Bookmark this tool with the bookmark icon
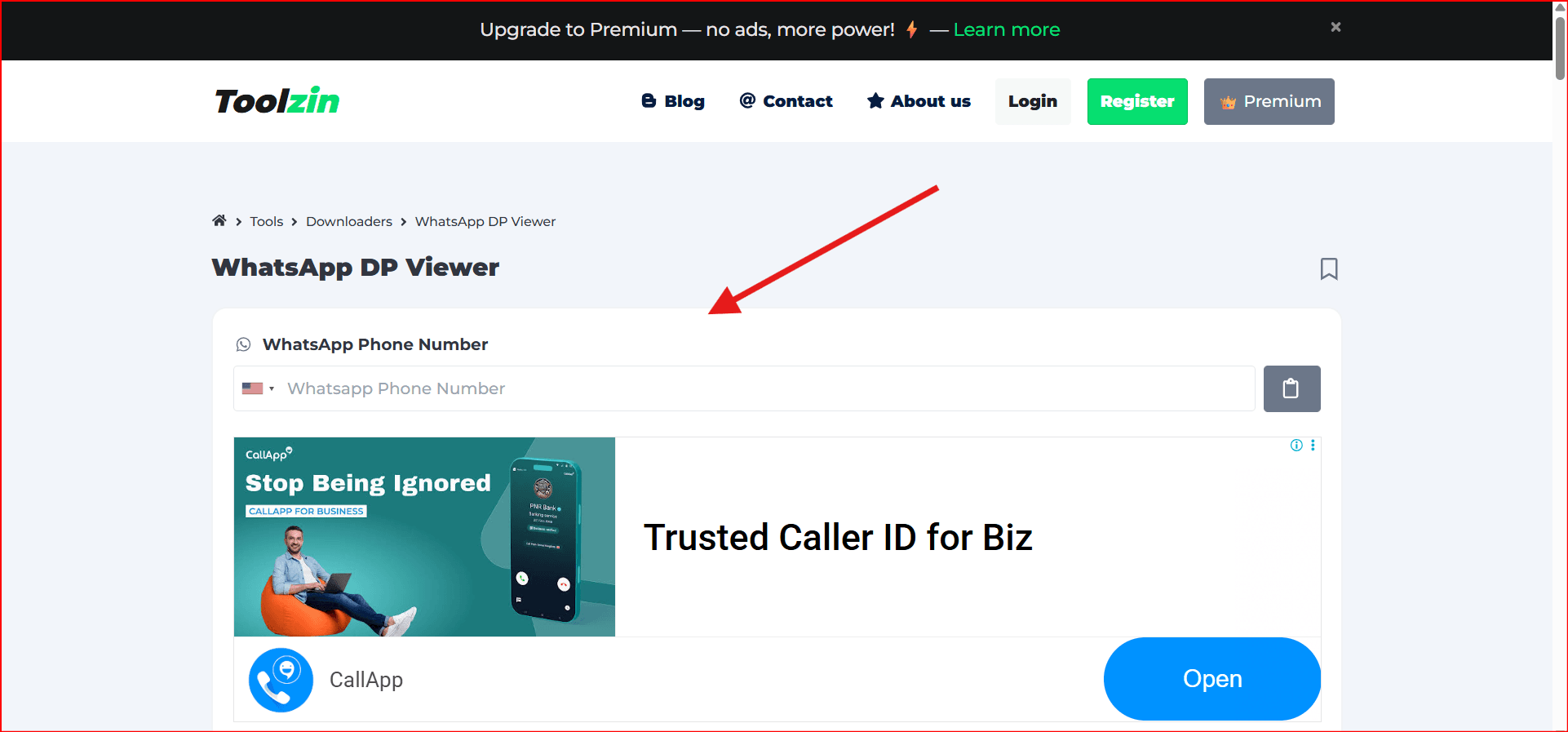Screen dimensions: 1568x732 (1329, 268)
